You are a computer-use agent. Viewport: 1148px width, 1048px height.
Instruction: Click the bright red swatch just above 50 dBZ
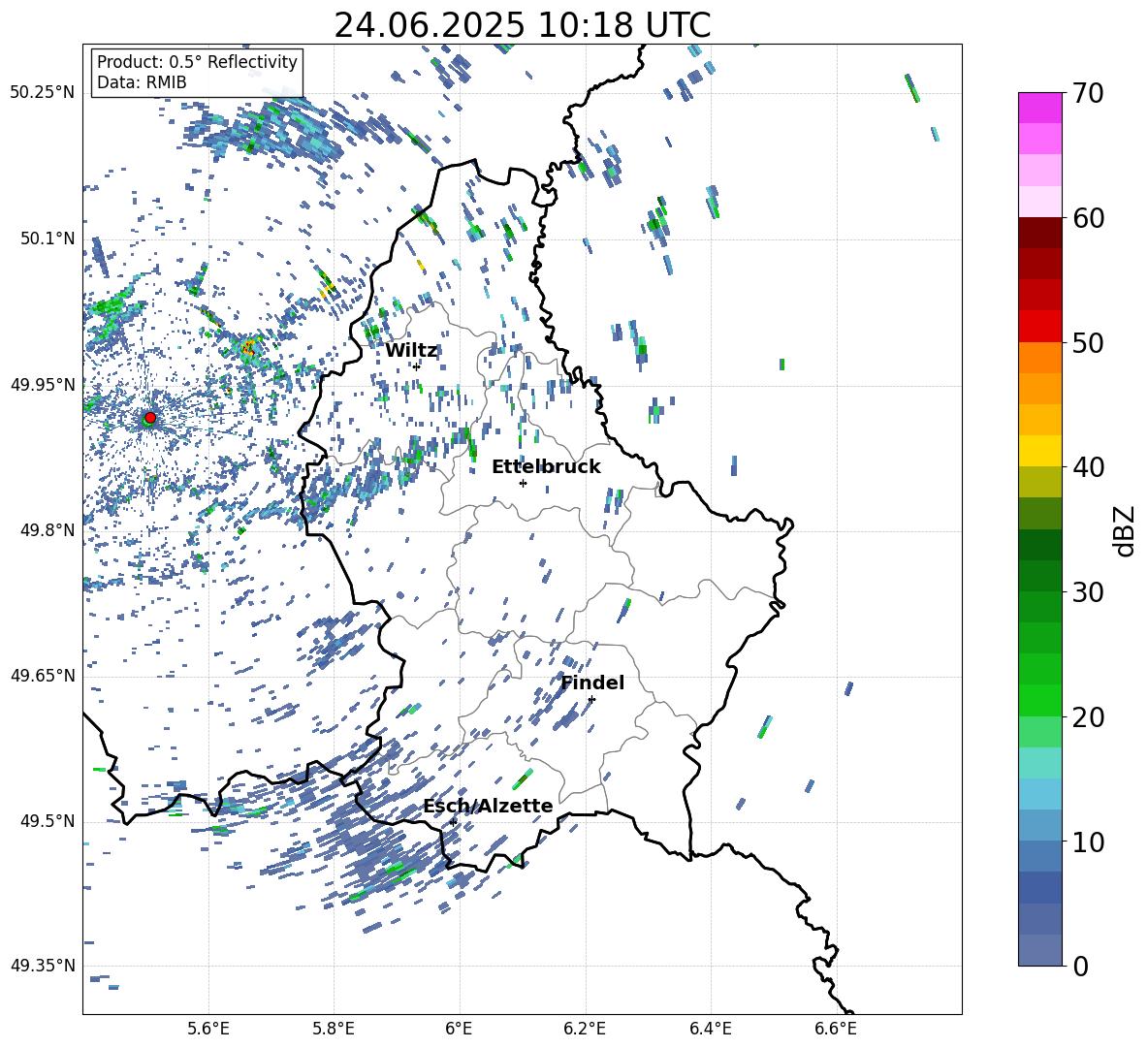(1039, 327)
